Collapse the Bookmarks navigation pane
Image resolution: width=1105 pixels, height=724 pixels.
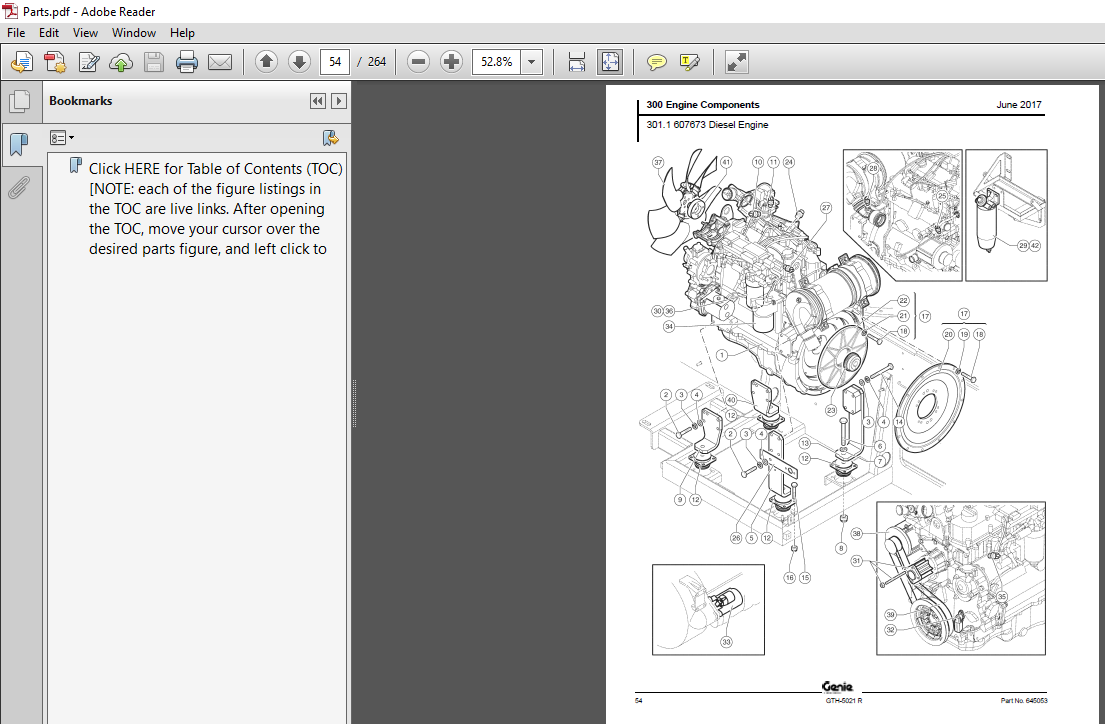pos(318,101)
